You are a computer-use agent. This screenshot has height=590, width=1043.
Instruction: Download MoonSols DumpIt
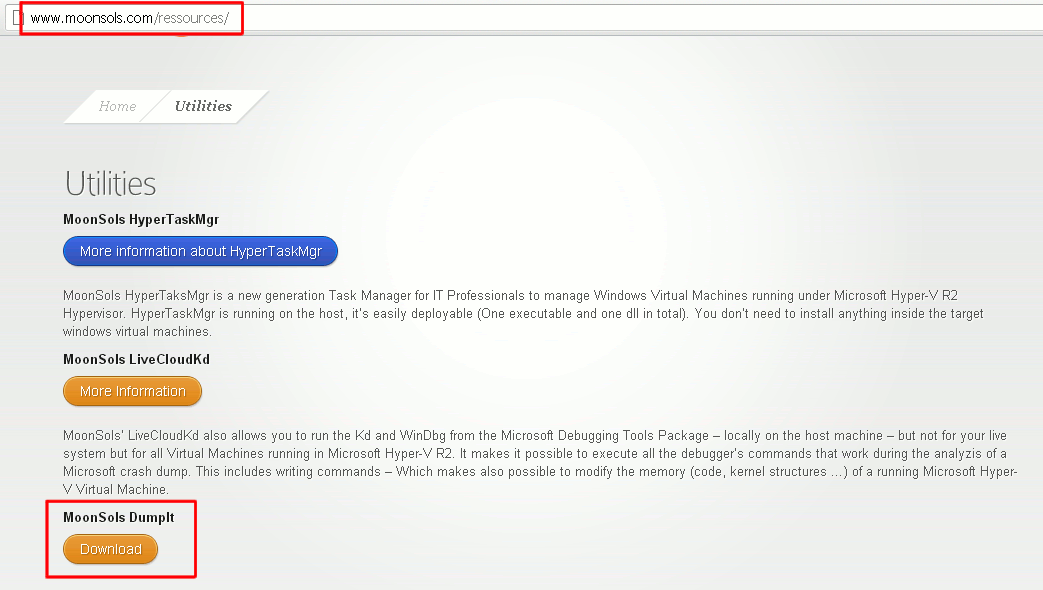click(x=110, y=549)
